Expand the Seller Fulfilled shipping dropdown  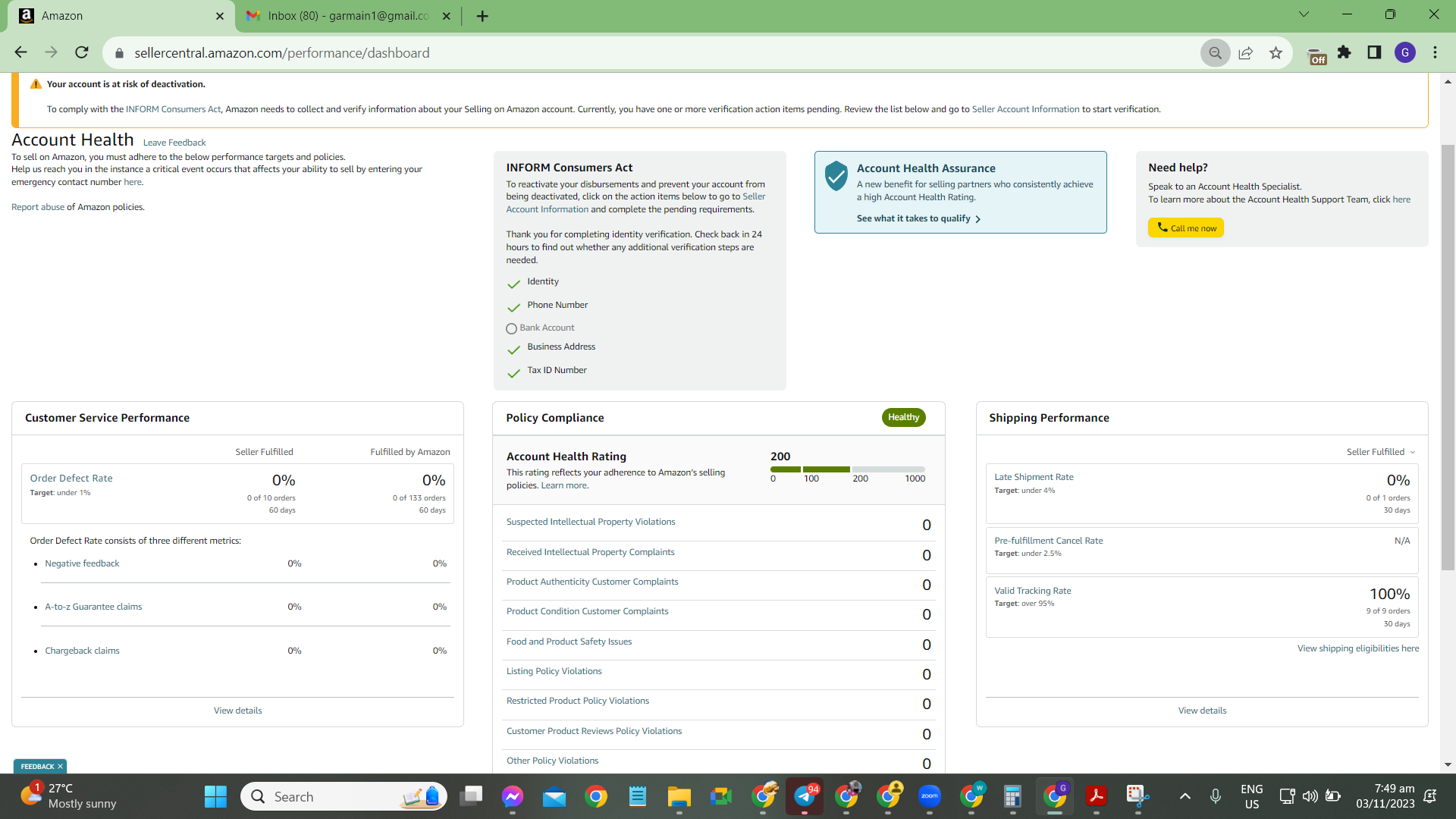point(1380,452)
